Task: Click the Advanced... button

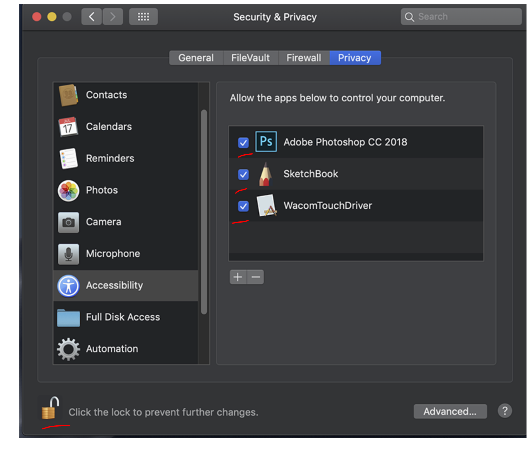Action: tap(450, 411)
